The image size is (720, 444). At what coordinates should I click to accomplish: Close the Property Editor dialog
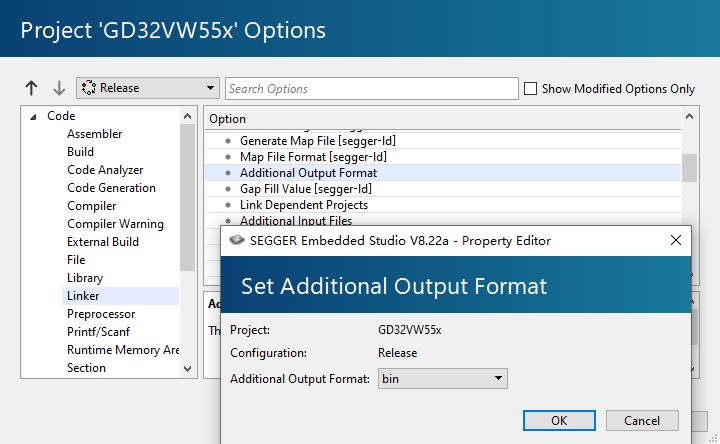coord(676,241)
